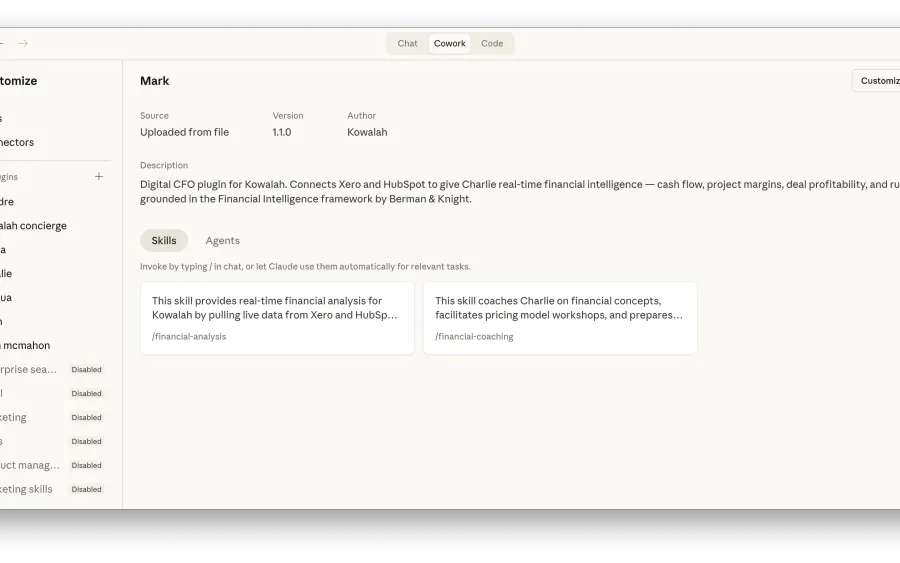Select the concierge plugin in sidebar
This screenshot has height=563, width=900.
click(x=33, y=226)
